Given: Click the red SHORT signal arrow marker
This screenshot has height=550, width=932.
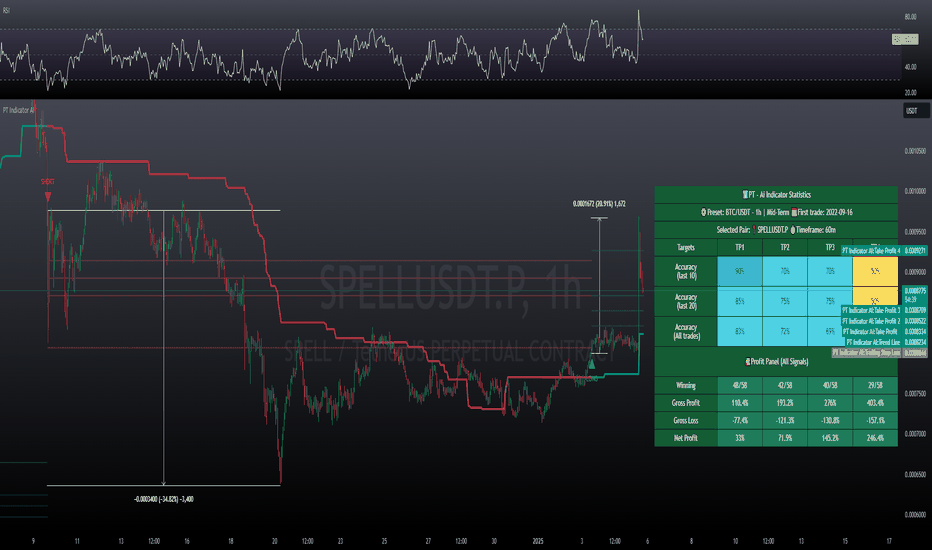Looking at the screenshot, I should coord(48,196).
